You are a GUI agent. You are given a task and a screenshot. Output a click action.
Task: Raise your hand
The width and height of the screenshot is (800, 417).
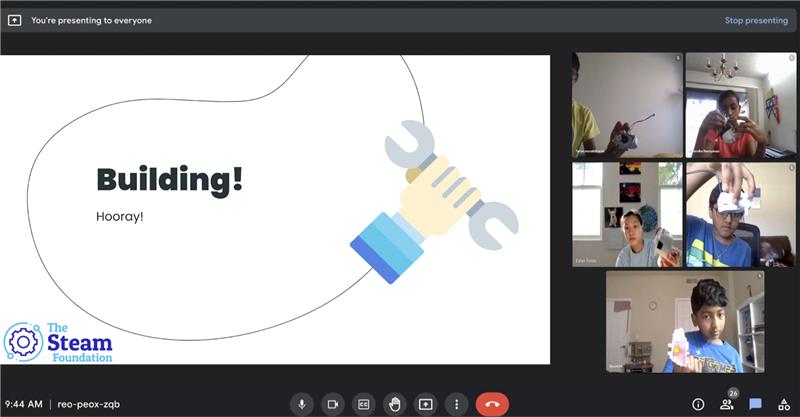click(394, 404)
